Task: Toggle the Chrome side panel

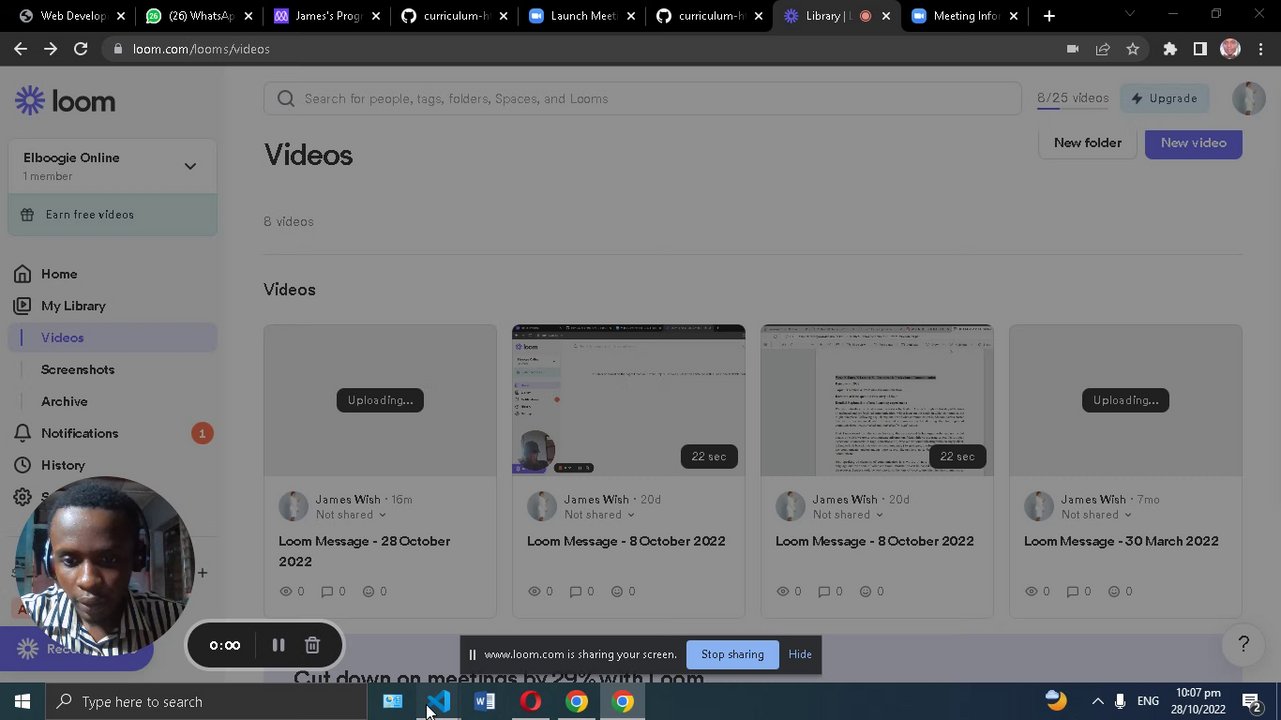Action: click(x=1200, y=49)
